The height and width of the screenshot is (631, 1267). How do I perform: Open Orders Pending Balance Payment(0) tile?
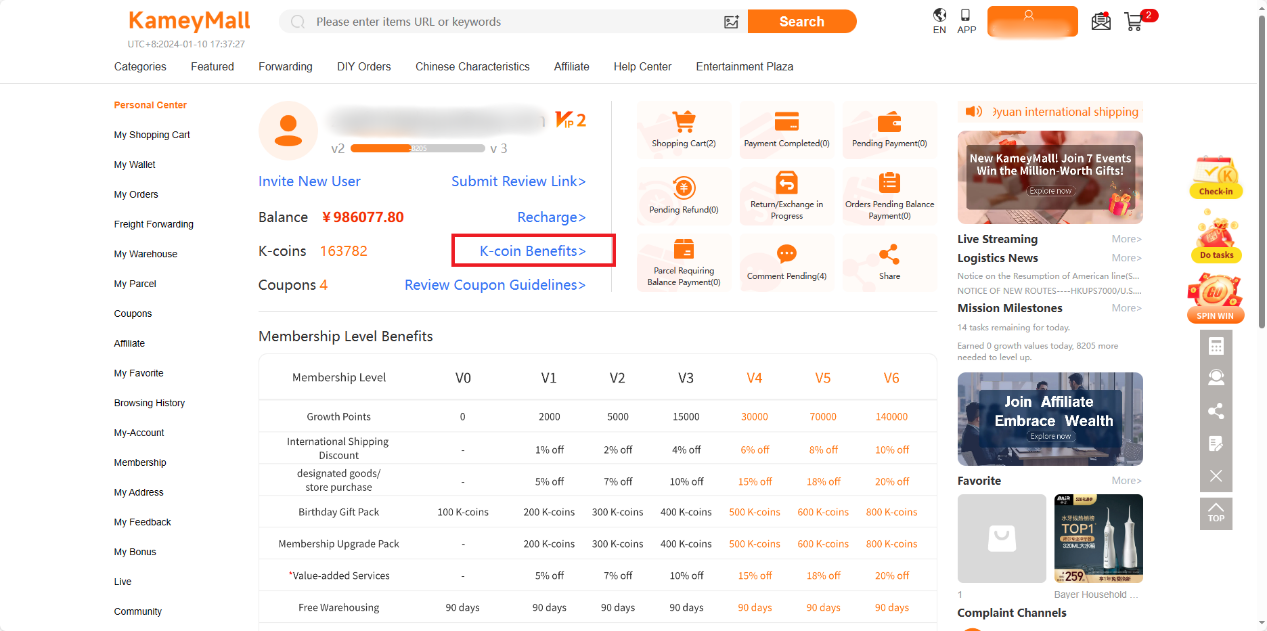[889, 196]
